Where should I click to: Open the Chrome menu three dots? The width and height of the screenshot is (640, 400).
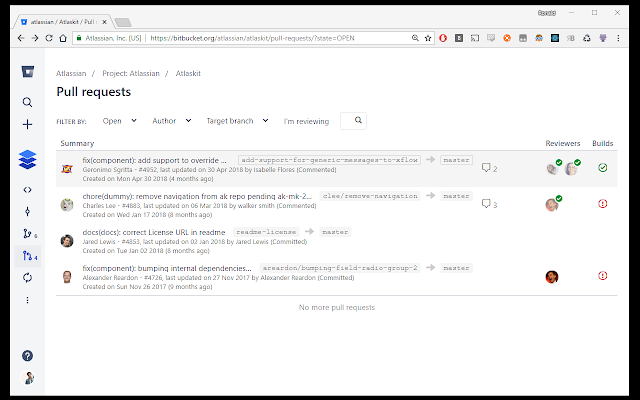point(618,38)
